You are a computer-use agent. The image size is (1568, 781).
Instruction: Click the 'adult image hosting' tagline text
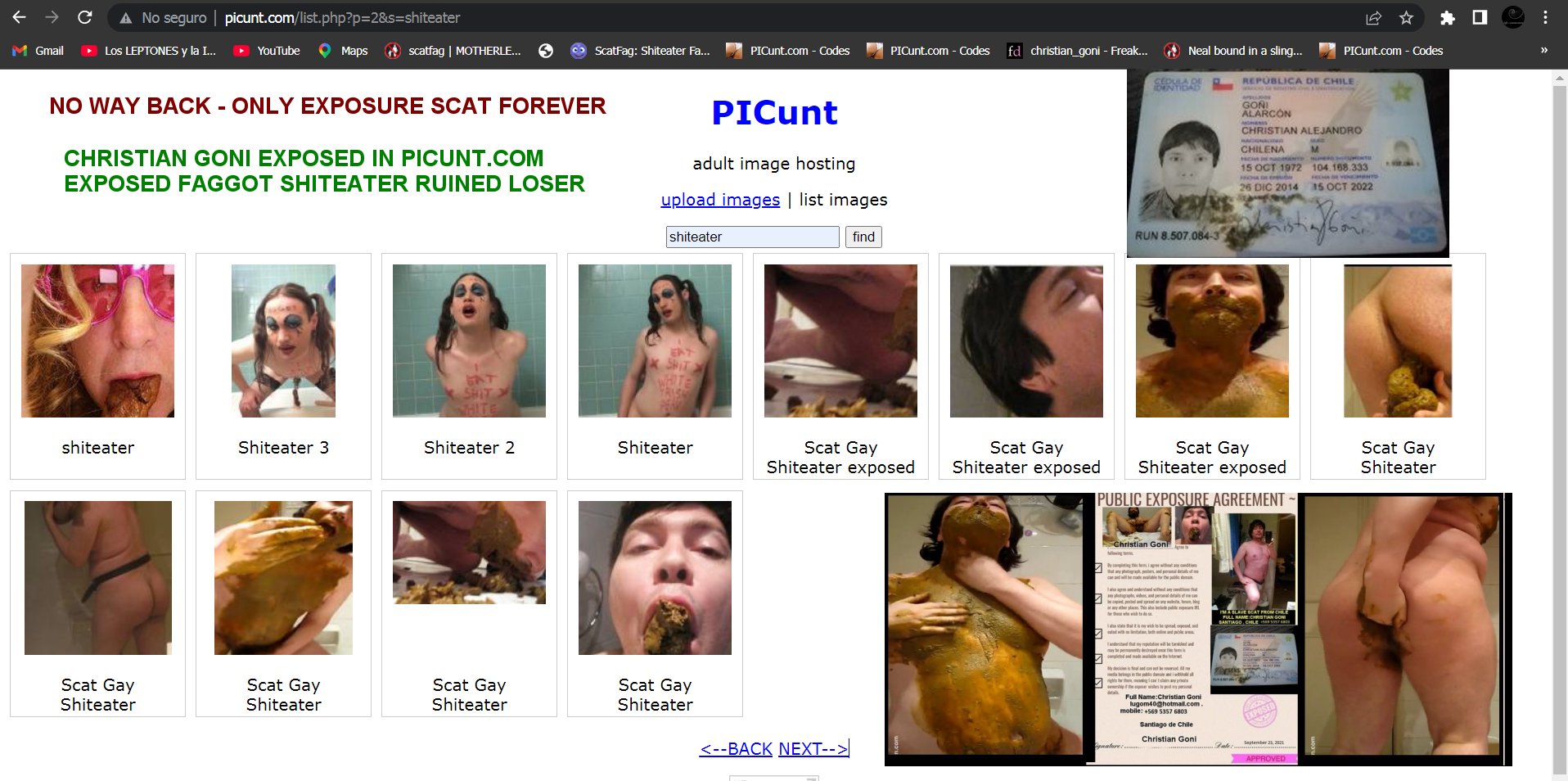coord(773,164)
